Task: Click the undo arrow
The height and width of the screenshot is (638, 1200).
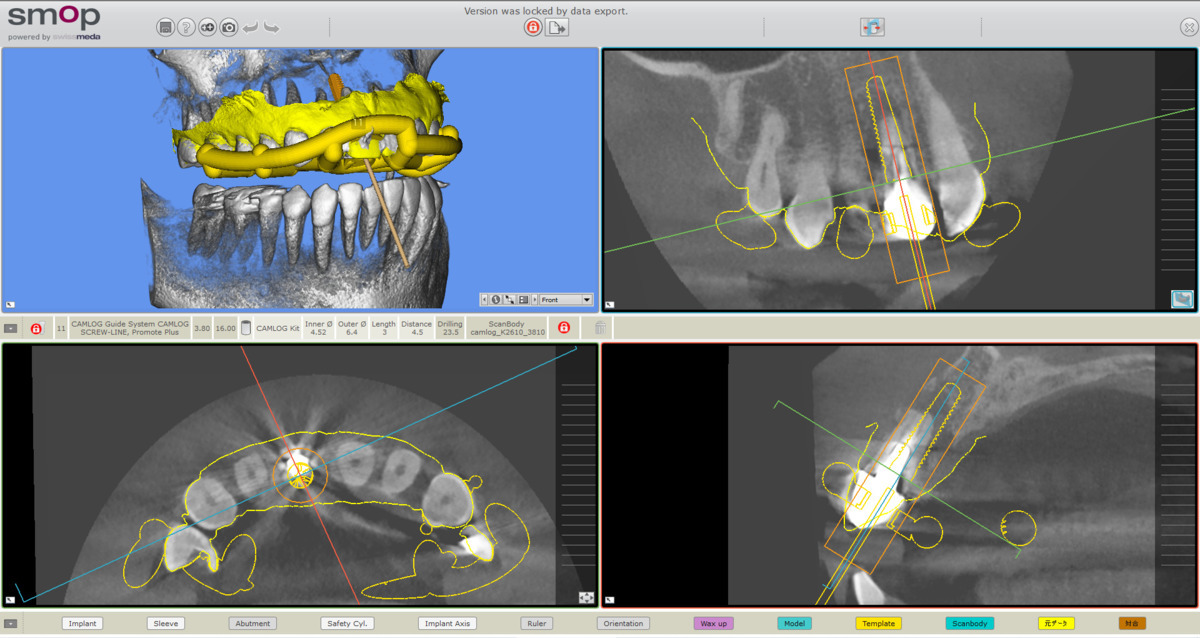Action: (x=251, y=28)
